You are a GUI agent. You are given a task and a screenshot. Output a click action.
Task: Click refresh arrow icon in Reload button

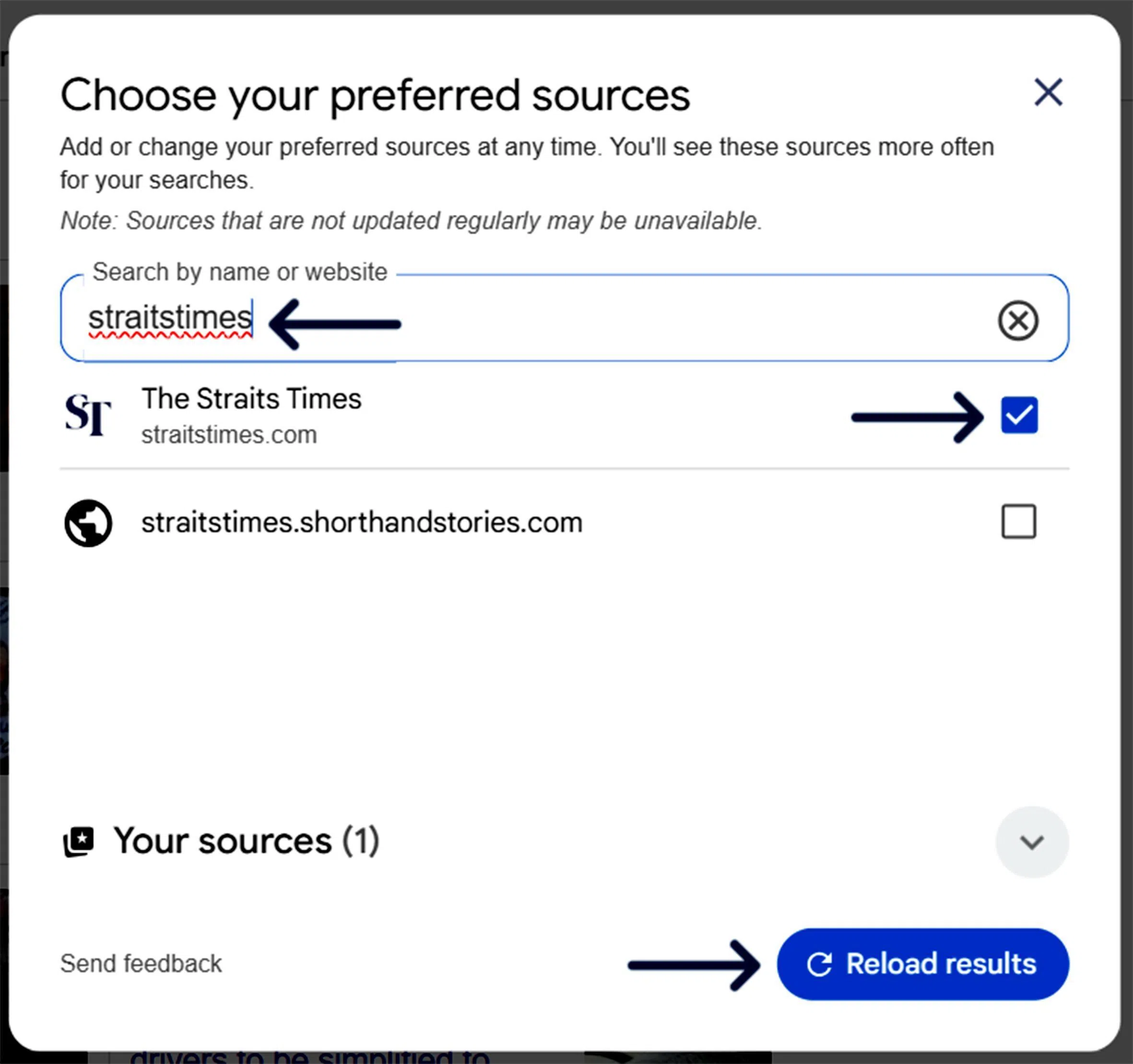[819, 964]
